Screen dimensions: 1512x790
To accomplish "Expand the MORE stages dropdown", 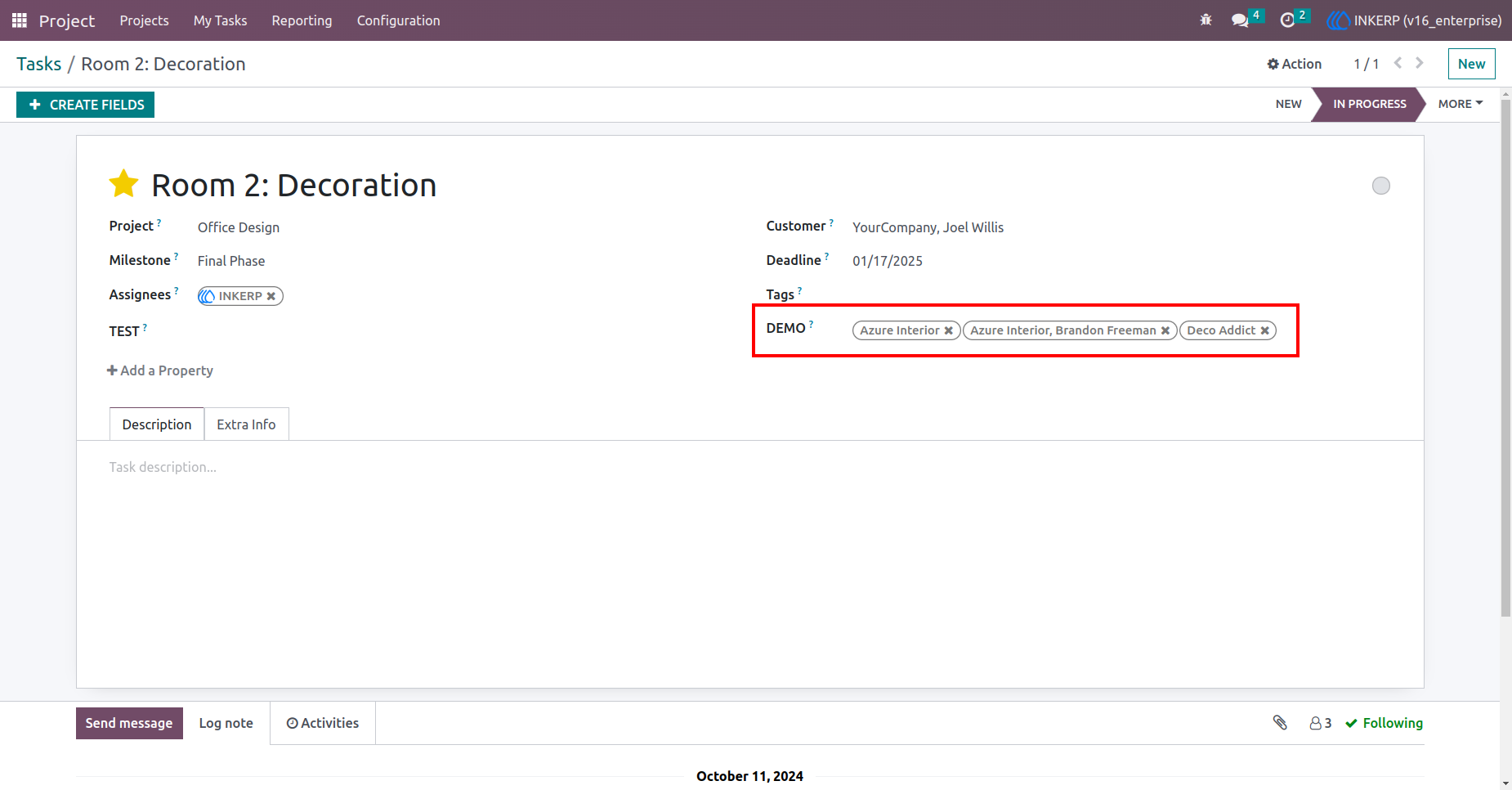I will [x=1461, y=104].
